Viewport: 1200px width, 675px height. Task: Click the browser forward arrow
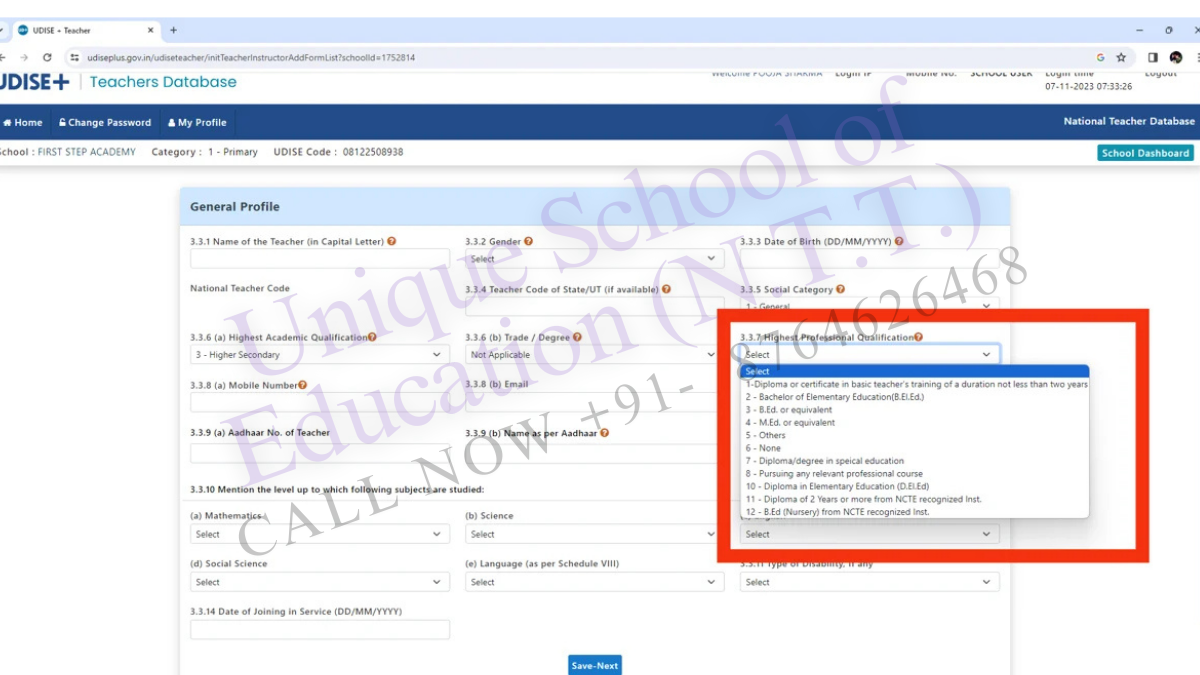click(x=24, y=58)
